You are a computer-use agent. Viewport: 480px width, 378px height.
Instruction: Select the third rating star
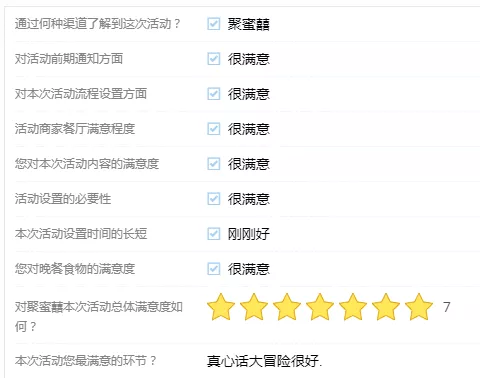point(287,307)
